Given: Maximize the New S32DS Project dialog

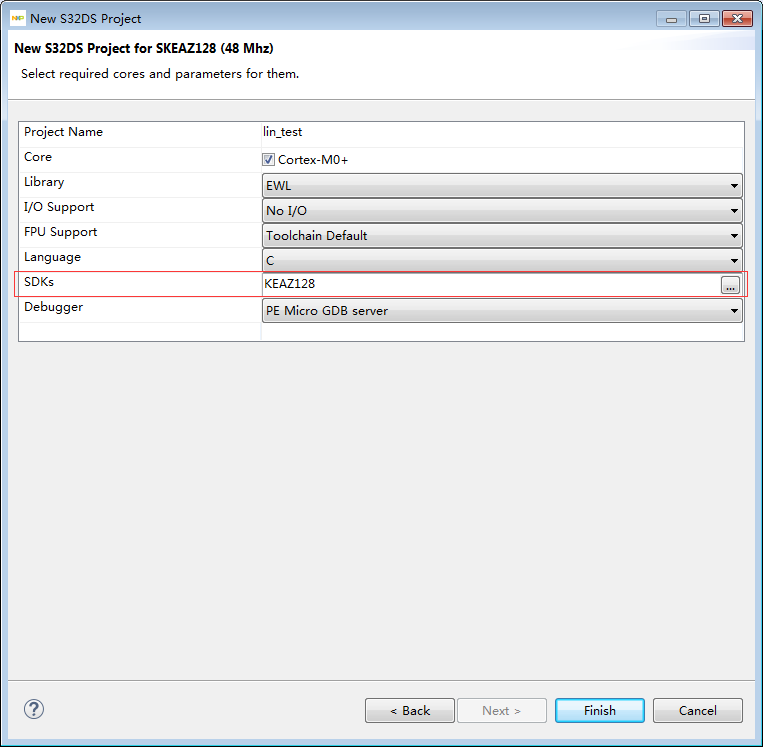Looking at the screenshot, I should 704,19.
